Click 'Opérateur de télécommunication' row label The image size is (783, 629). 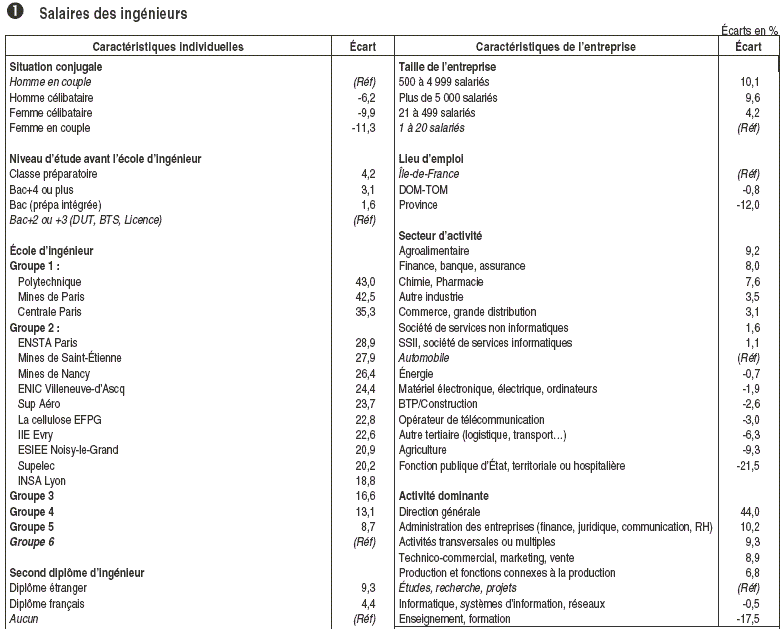[471, 420]
